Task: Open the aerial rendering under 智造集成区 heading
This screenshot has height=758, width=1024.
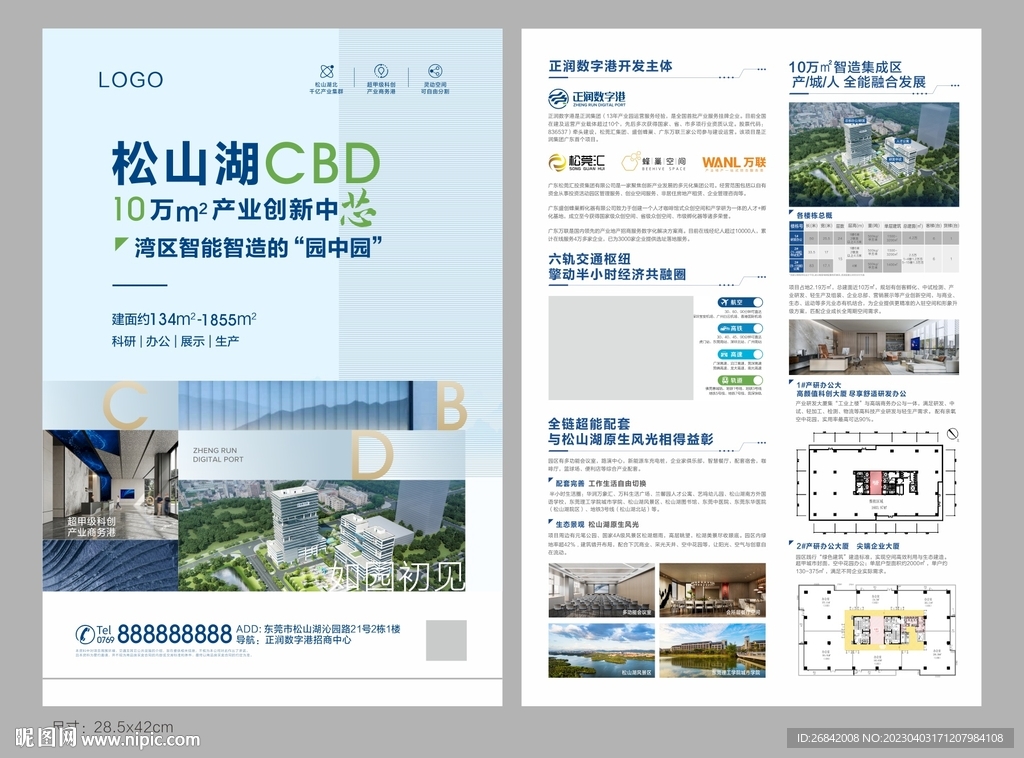Action: coord(874,154)
